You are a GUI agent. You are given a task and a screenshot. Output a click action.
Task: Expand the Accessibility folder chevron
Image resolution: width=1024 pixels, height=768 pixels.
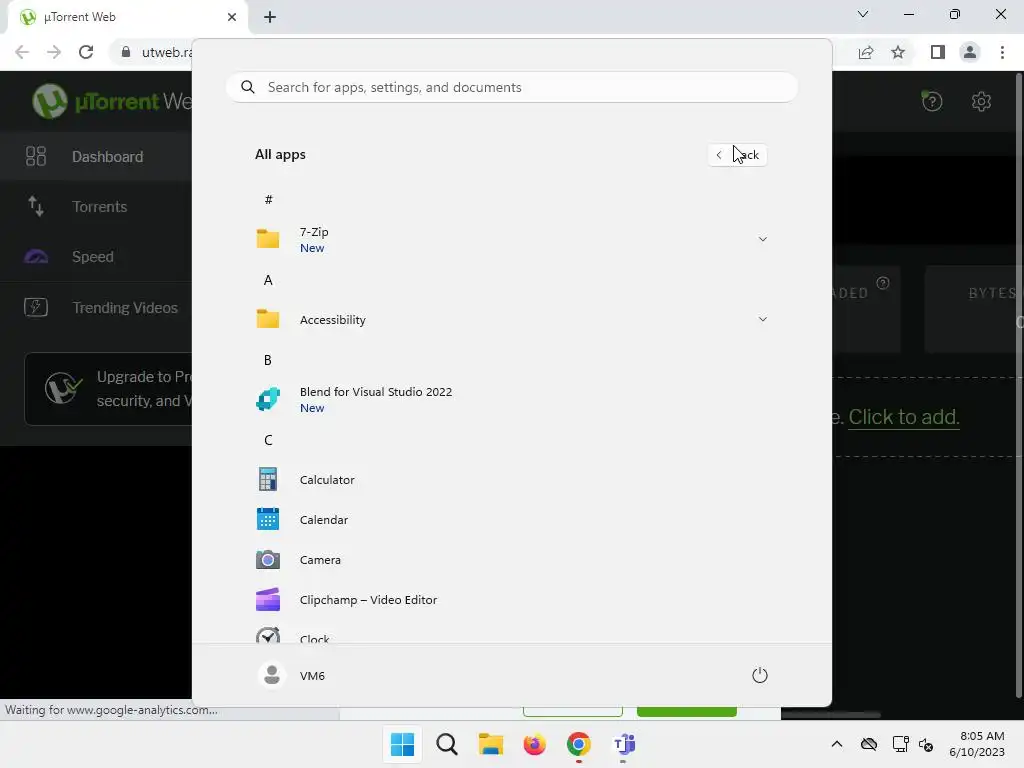click(762, 319)
